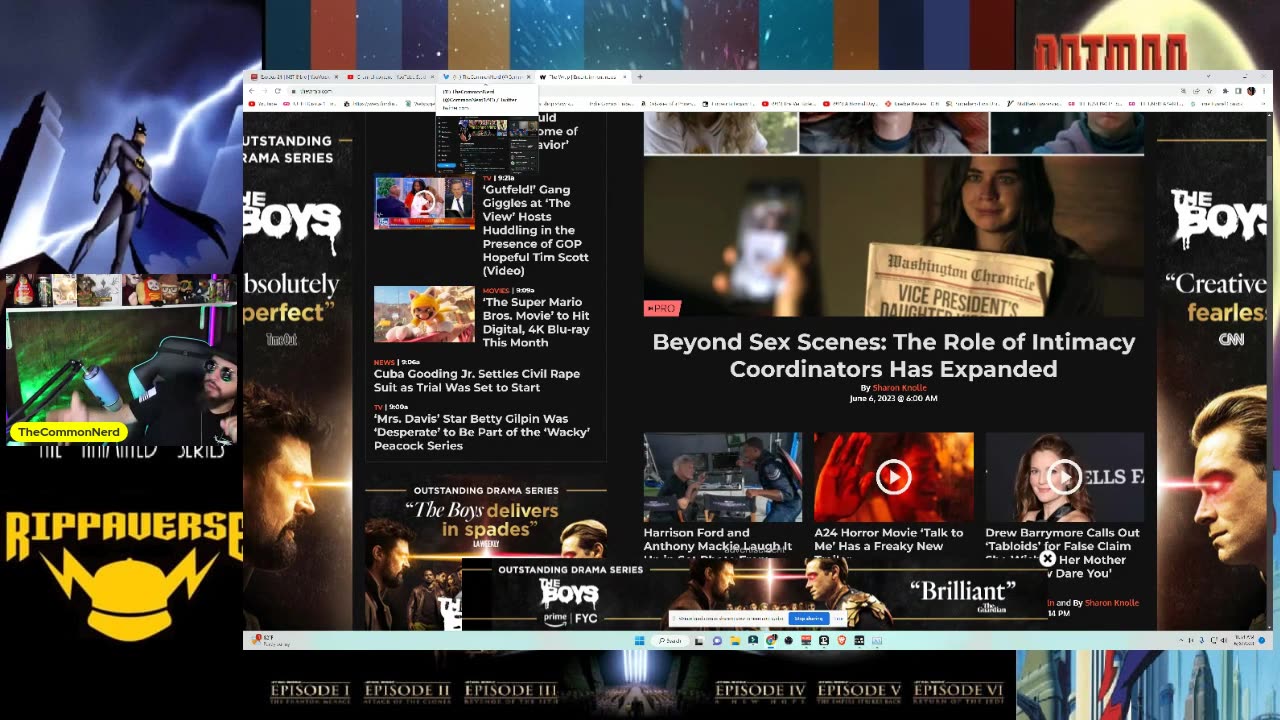Screen dimensions: 1280x720
Task: Open 'The Super Mario Bros. Movie' article
Action: (536, 322)
